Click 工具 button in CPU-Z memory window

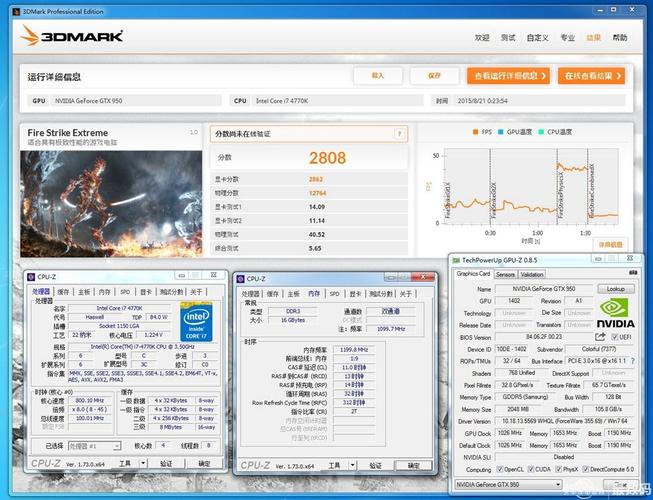[x=334, y=465]
